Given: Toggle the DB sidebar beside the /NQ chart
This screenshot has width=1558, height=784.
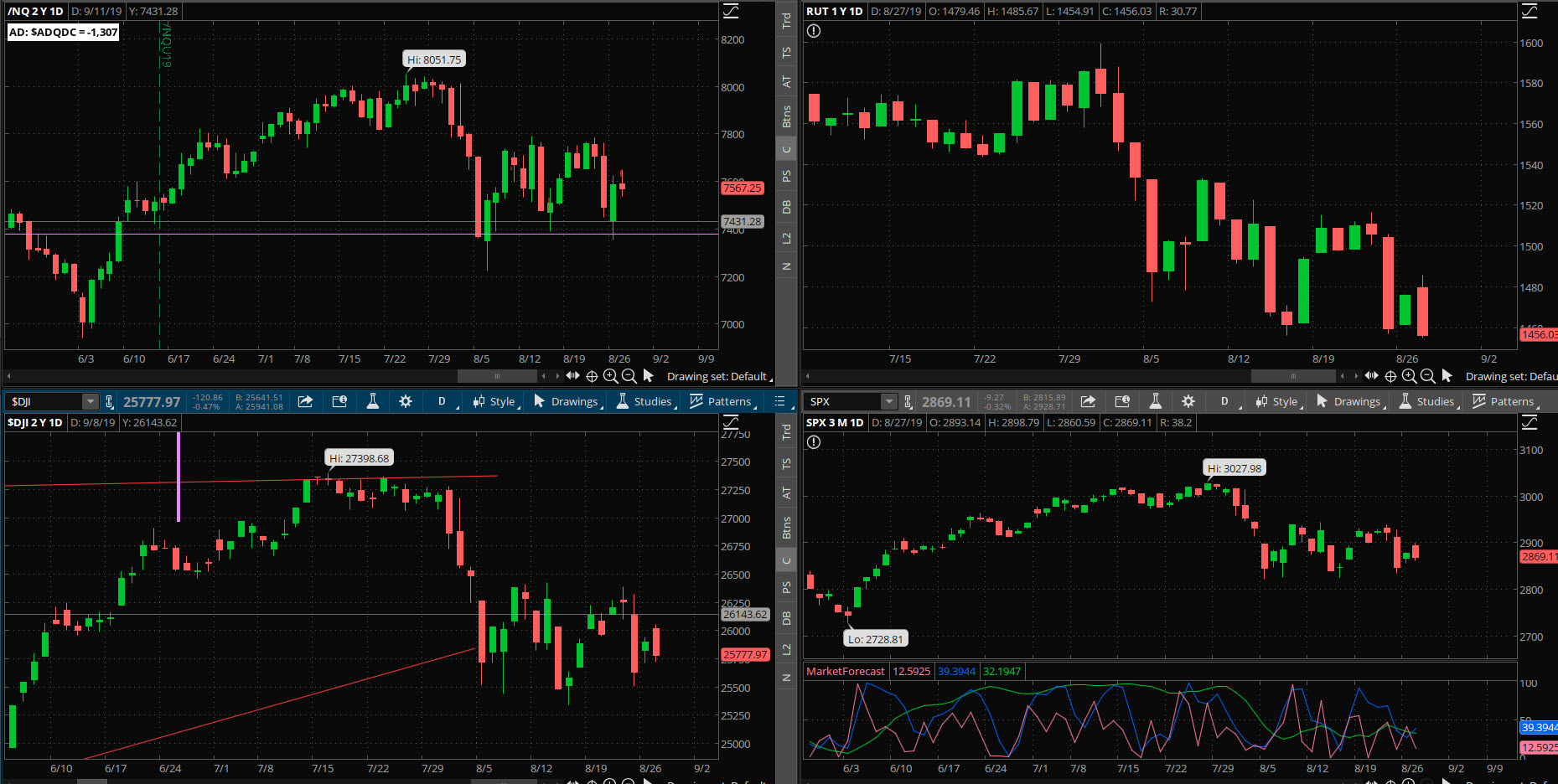Looking at the screenshot, I should 786,207.
